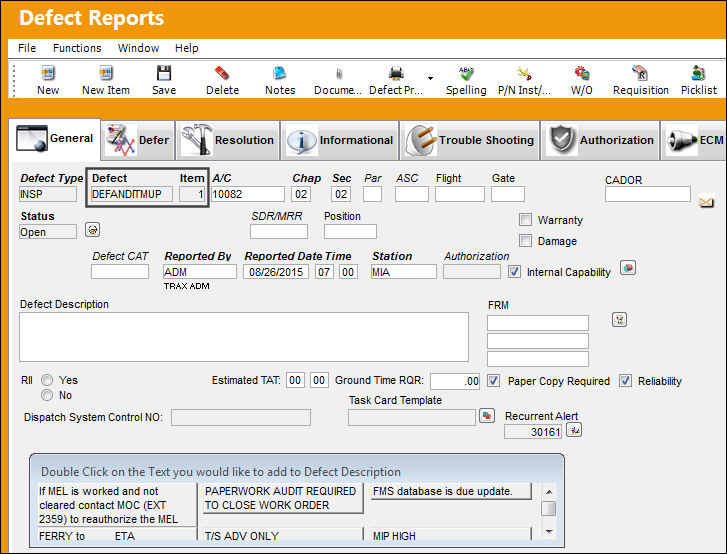Expand the Defect Print dropdown arrow
The width and height of the screenshot is (727, 554).
430,78
